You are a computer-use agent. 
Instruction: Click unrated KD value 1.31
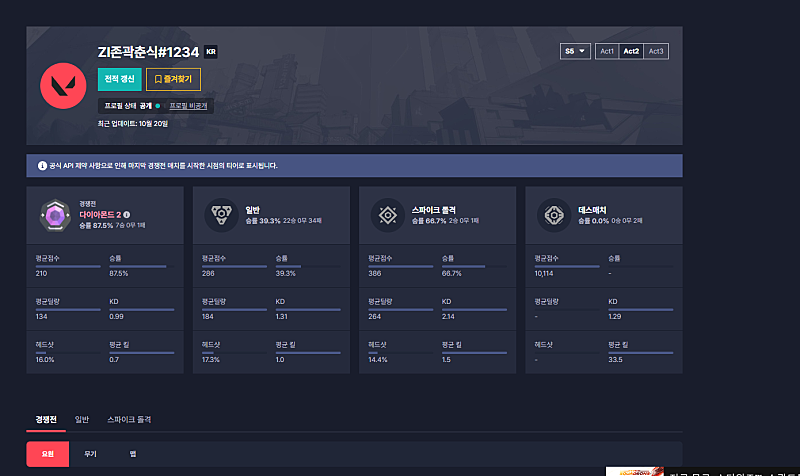click(x=282, y=316)
